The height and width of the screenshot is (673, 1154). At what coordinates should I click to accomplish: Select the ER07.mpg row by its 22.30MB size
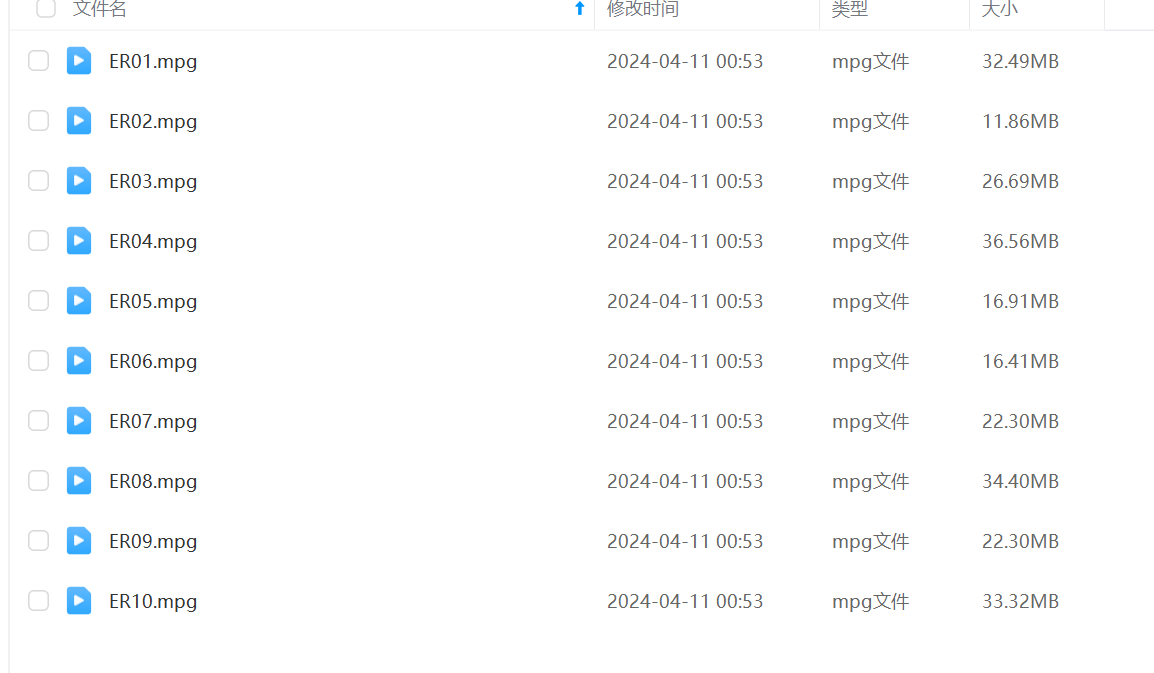1020,421
